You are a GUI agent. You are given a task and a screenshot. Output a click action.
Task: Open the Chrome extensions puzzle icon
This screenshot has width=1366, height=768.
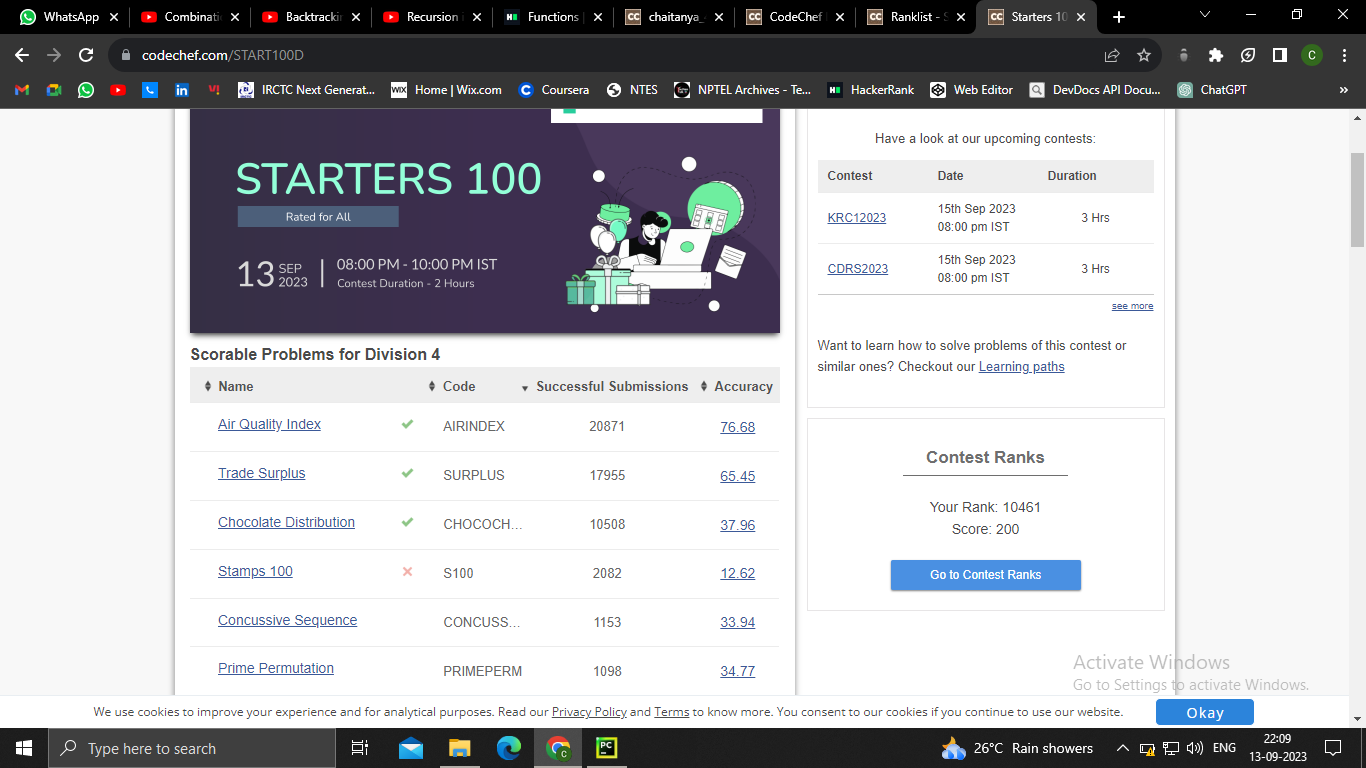tap(1216, 55)
